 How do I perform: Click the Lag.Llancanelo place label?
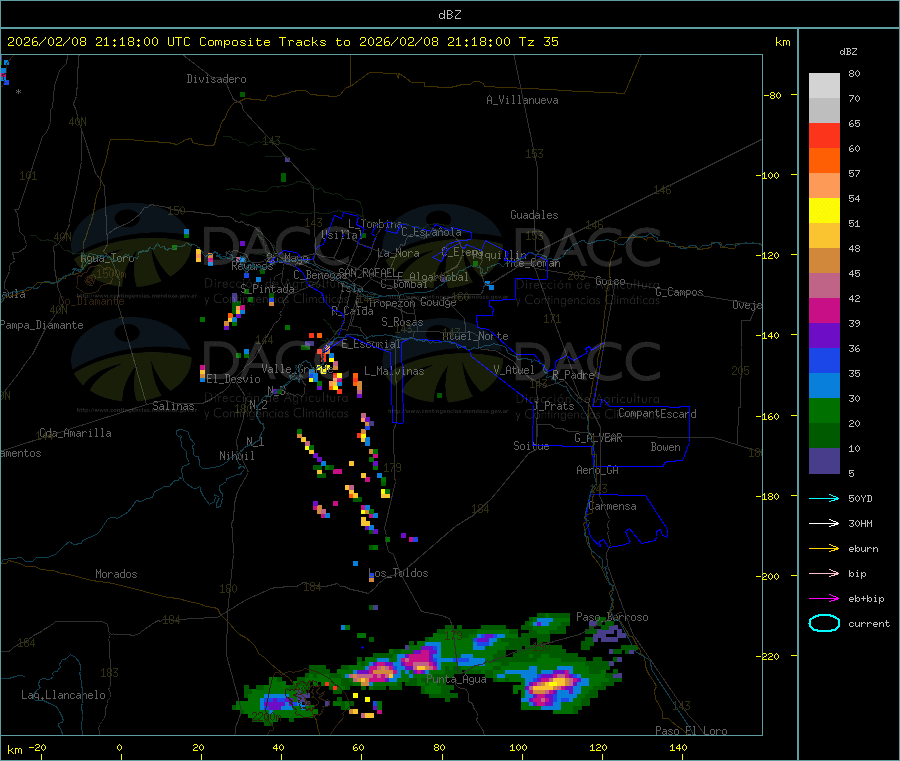(x=64, y=695)
